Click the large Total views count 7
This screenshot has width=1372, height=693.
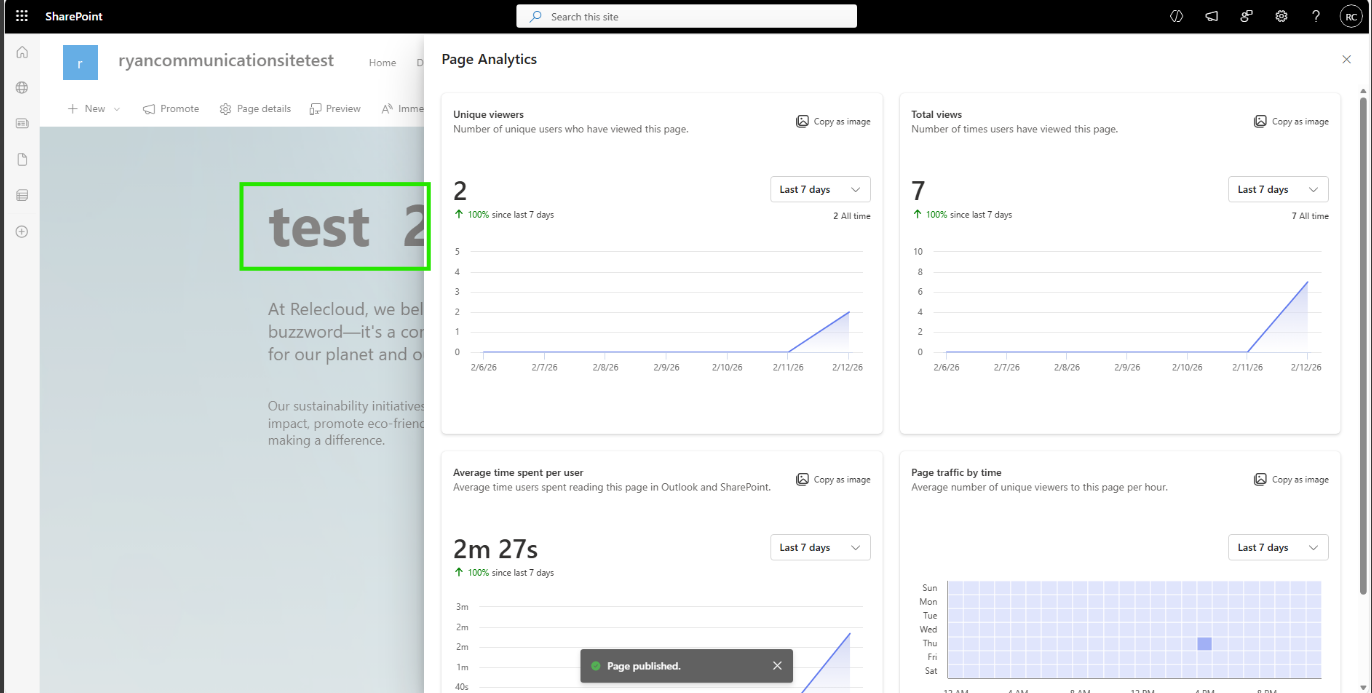[918, 190]
